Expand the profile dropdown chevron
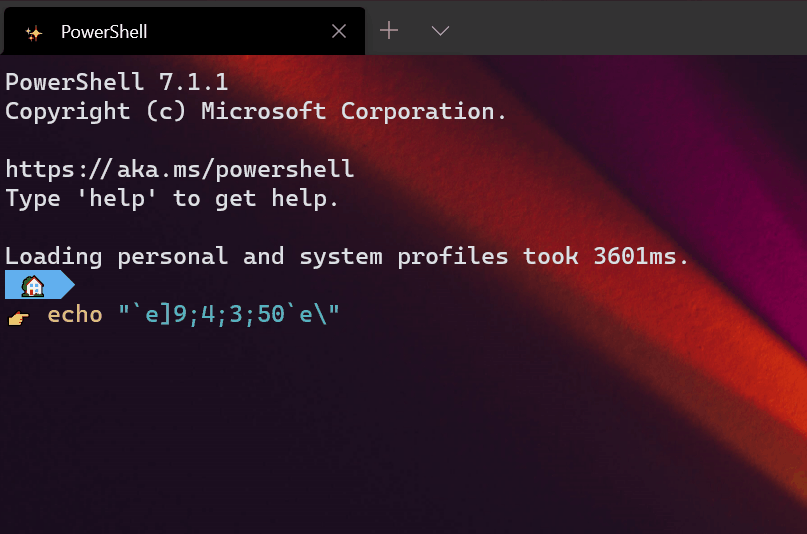Image resolution: width=807 pixels, height=534 pixels. point(440,31)
